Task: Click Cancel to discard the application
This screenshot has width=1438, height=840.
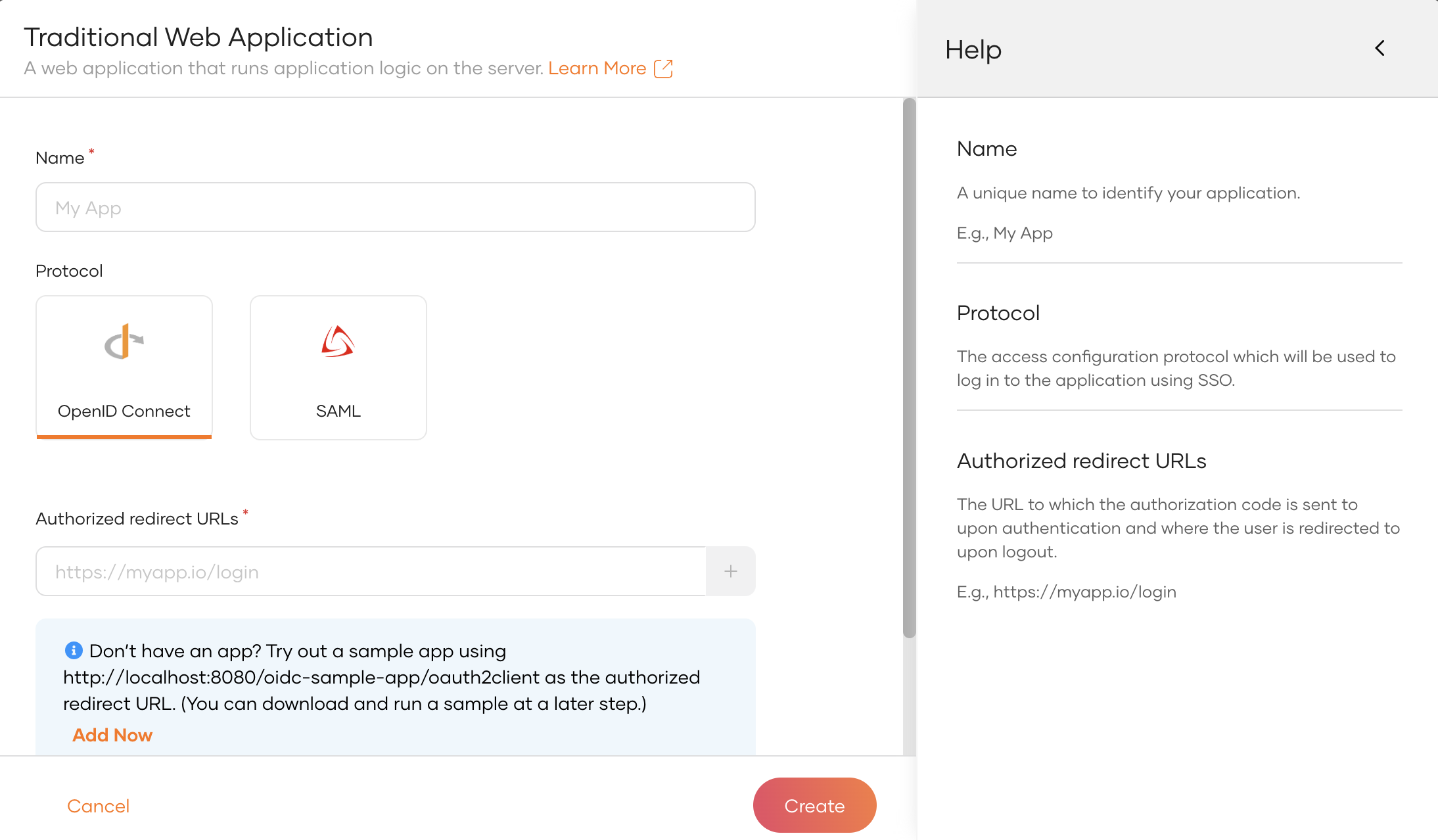Action: (98, 805)
